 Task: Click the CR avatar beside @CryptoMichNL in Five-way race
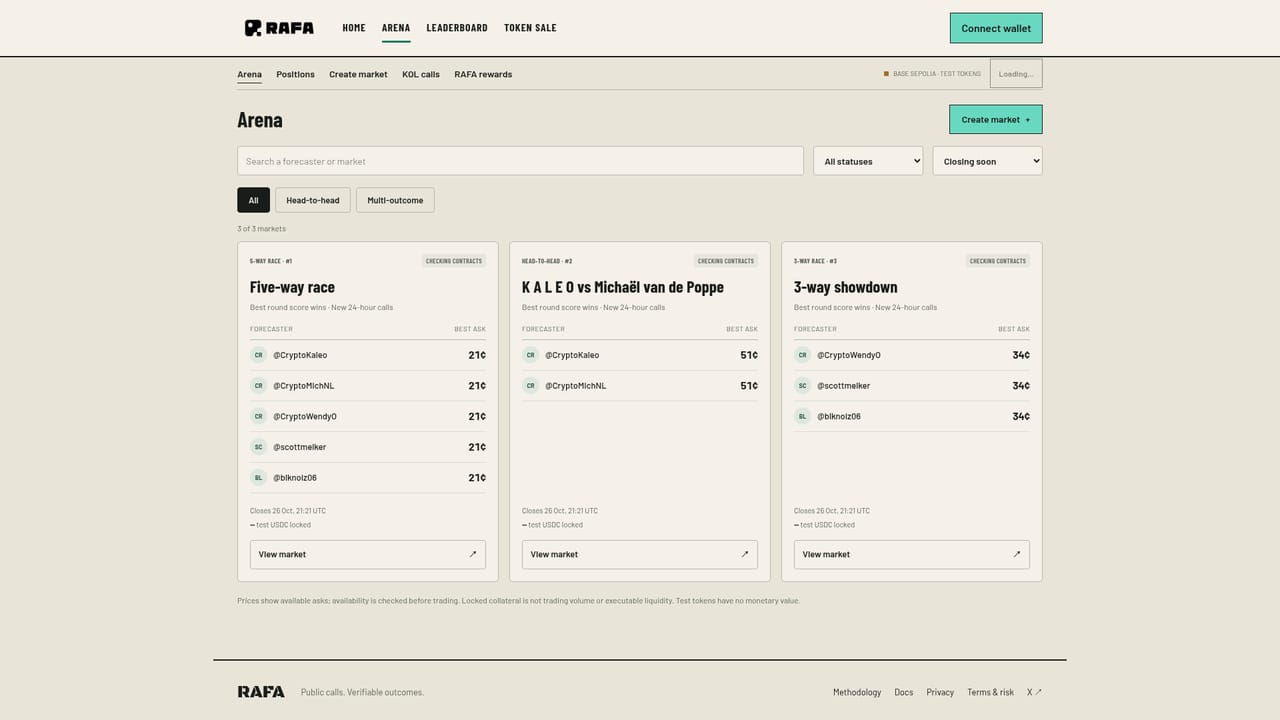click(x=258, y=386)
